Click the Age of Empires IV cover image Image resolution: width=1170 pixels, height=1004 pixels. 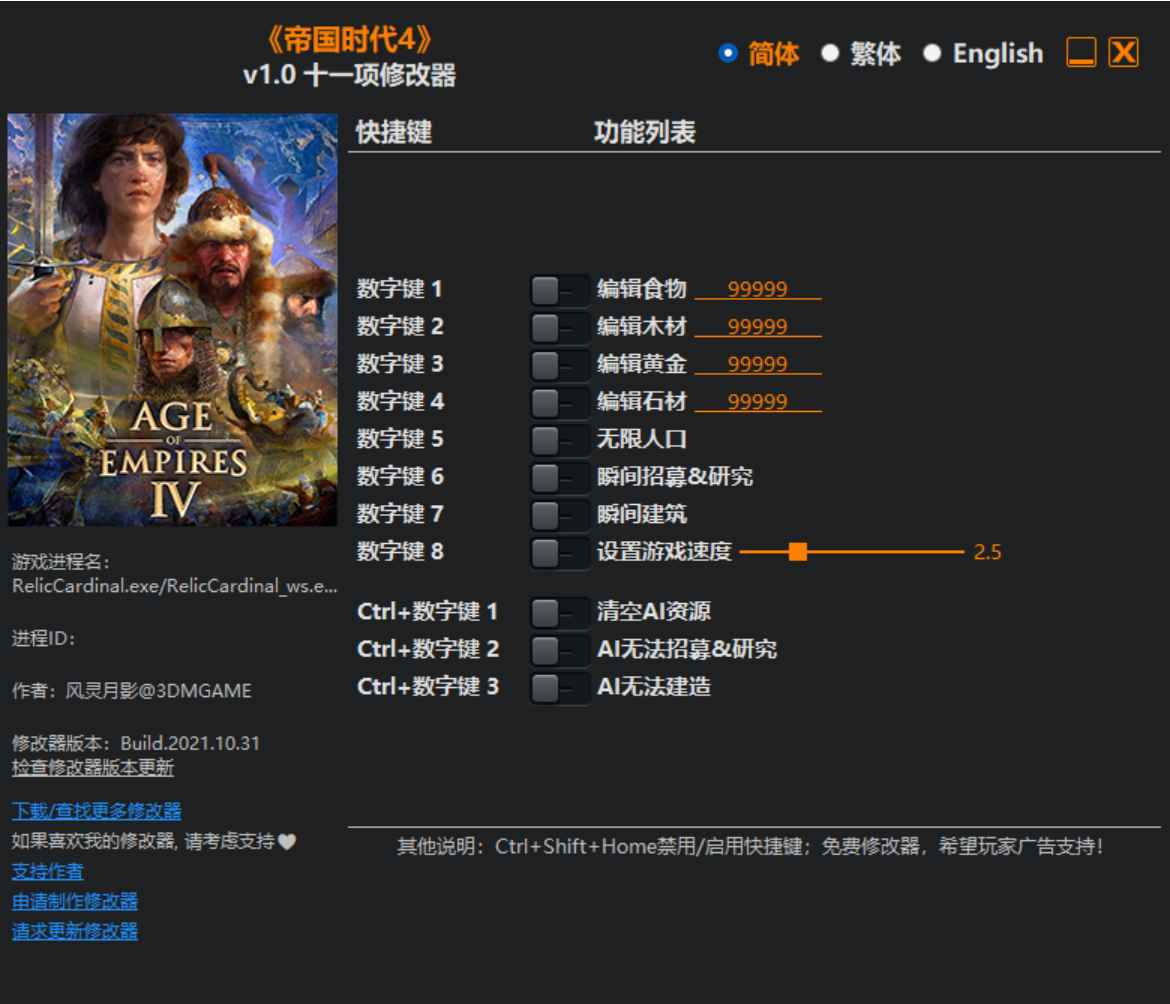[173, 320]
